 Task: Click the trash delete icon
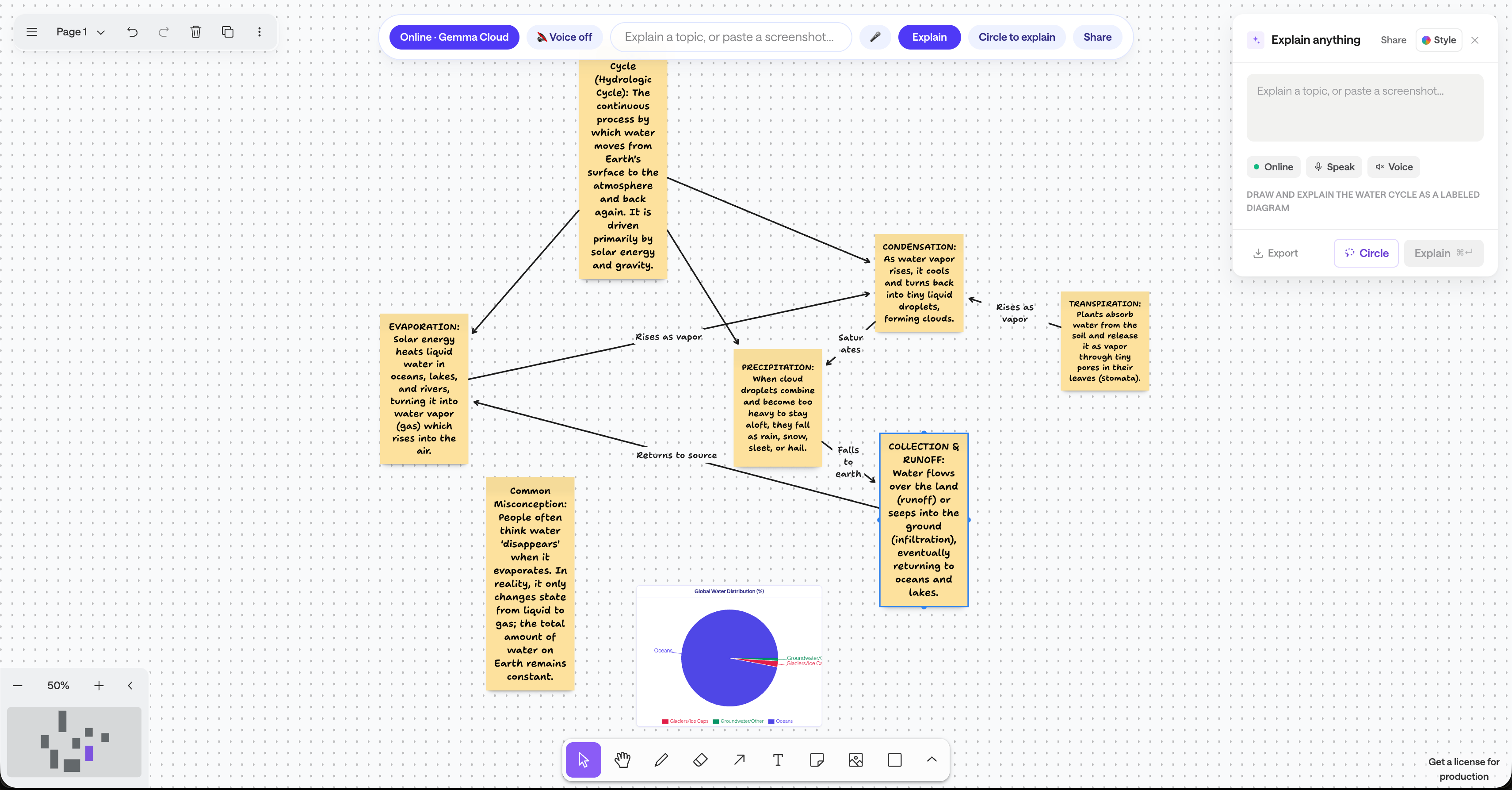pos(196,32)
